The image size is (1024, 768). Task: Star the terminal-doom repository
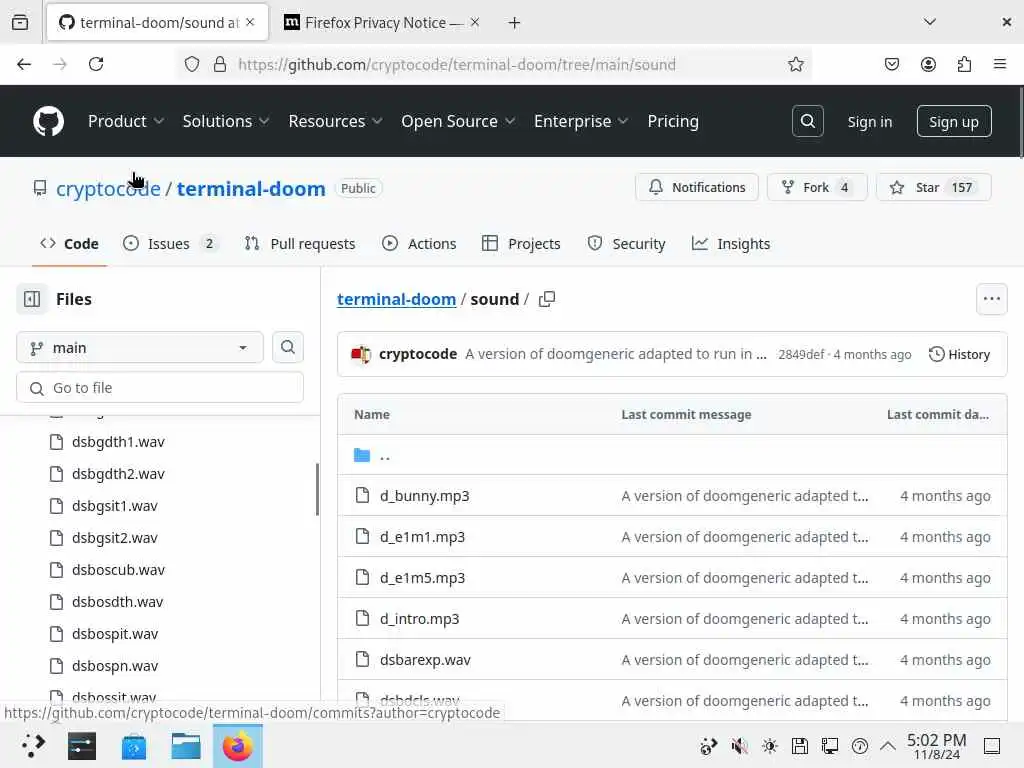point(933,187)
